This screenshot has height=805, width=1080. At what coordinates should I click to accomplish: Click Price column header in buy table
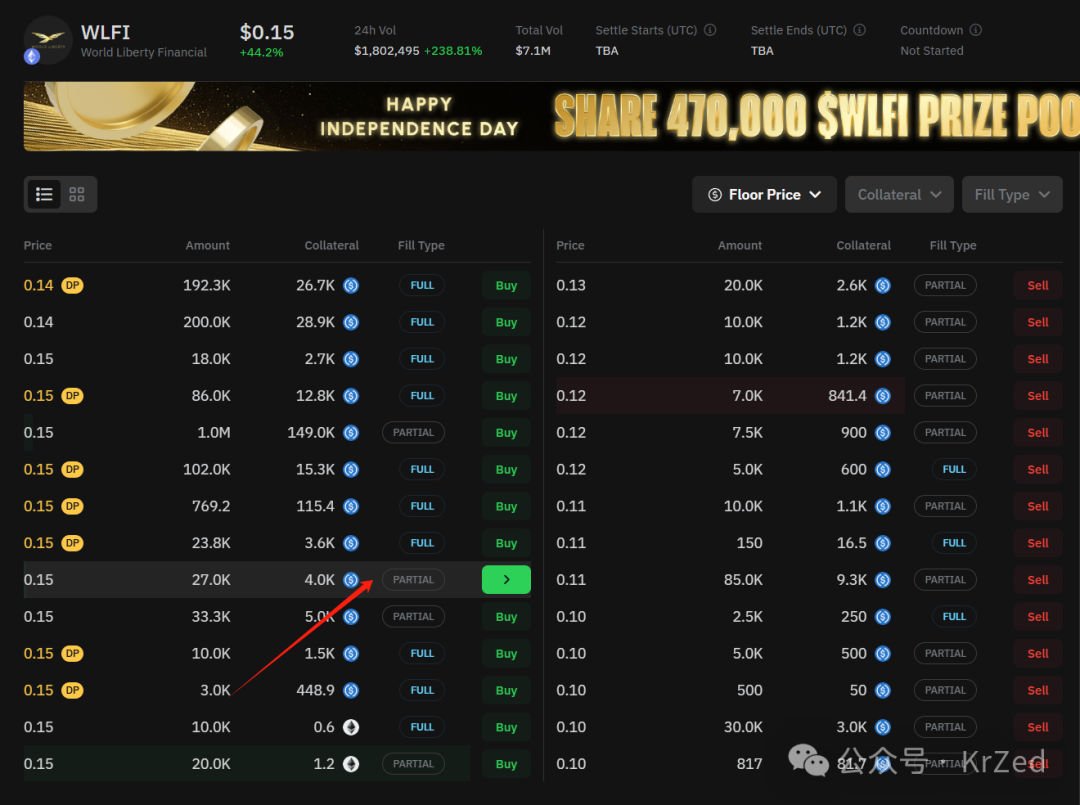tap(38, 245)
